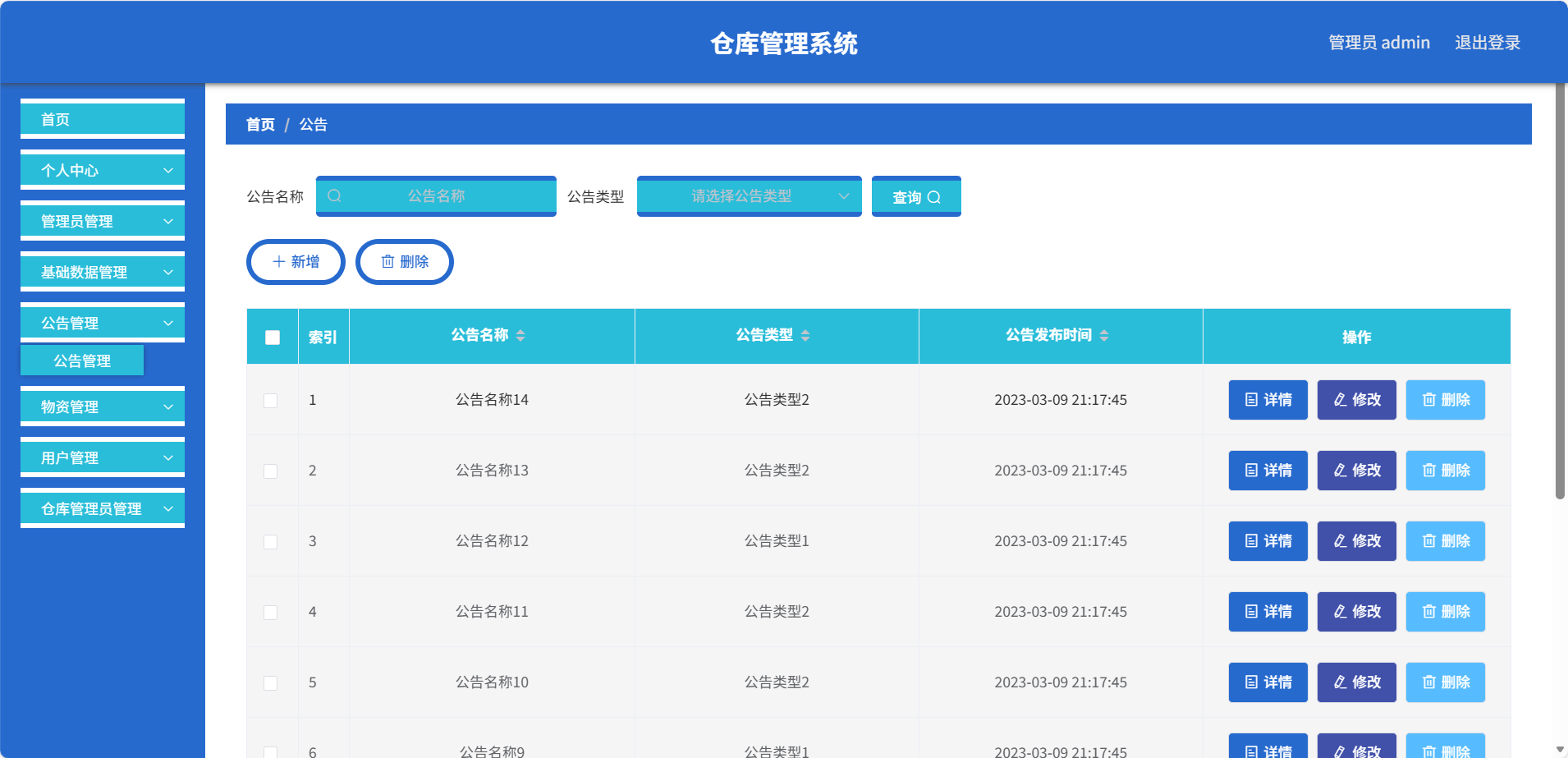Open 详情 for 公告名称11 row
The height and width of the screenshot is (758, 1568).
click(x=1268, y=612)
